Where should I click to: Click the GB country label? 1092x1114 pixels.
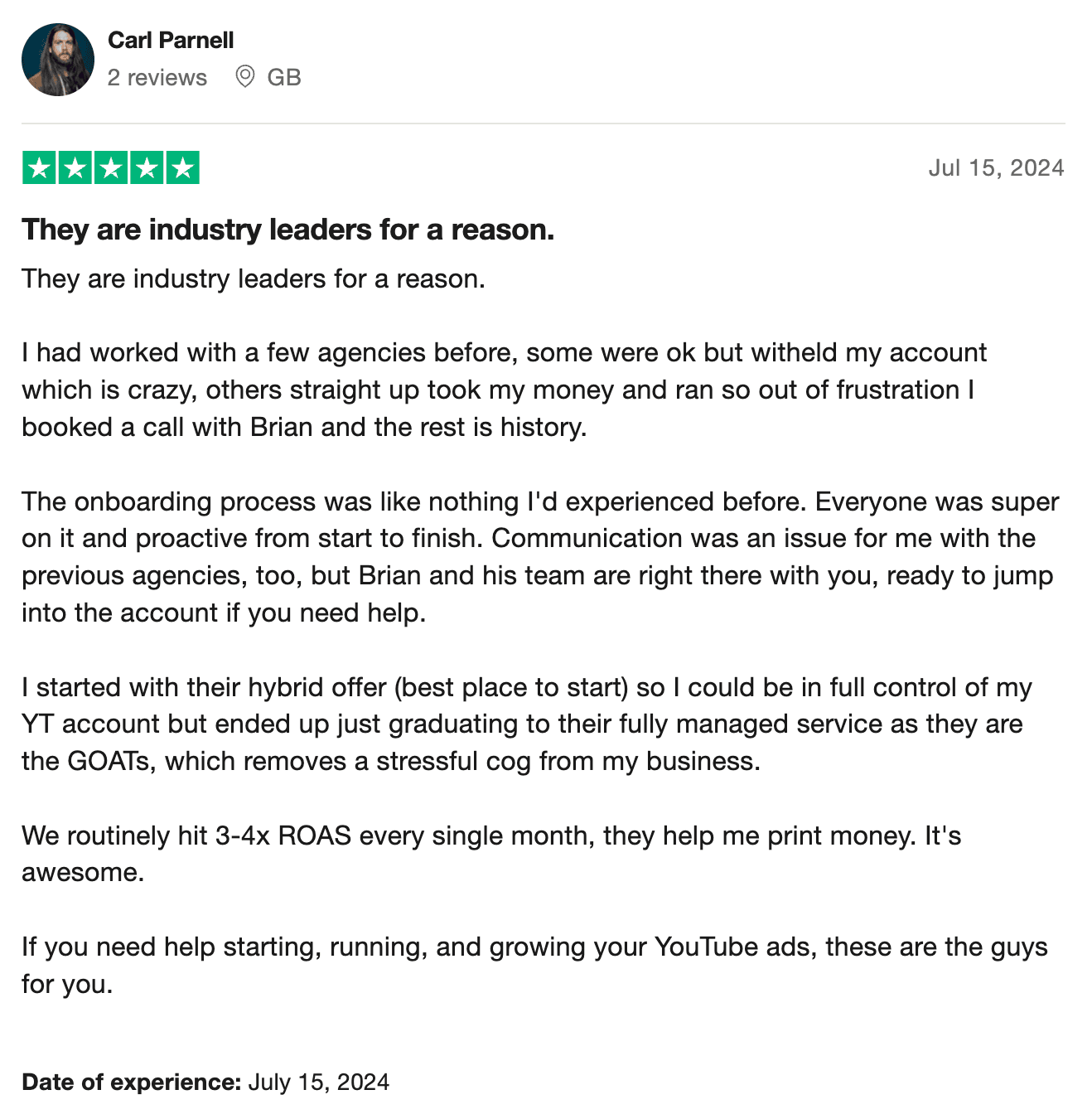283,77
